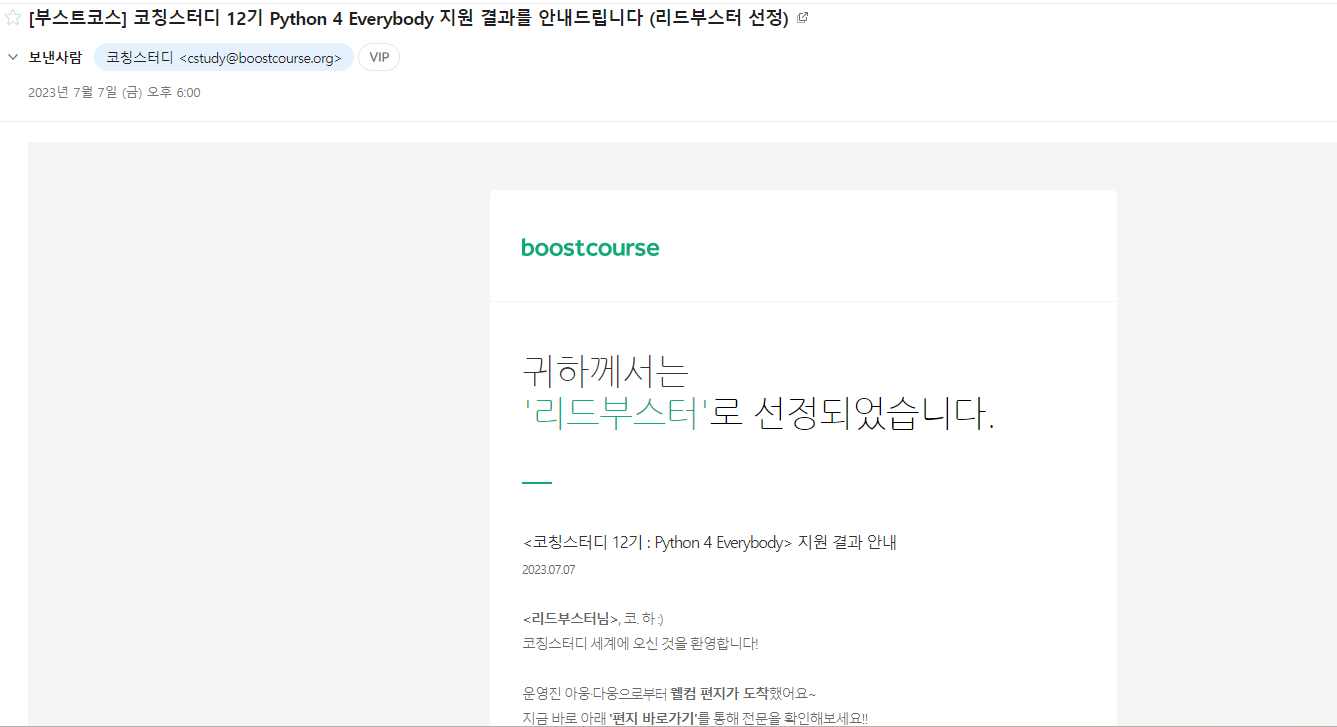This screenshot has width=1337, height=727.
Task: Click the VIP badge button
Action: pos(379,57)
